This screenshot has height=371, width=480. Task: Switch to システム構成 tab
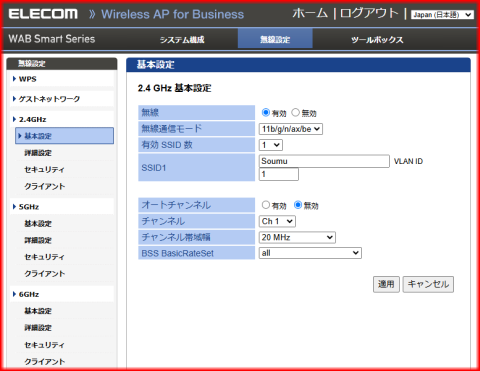[x=182, y=40]
